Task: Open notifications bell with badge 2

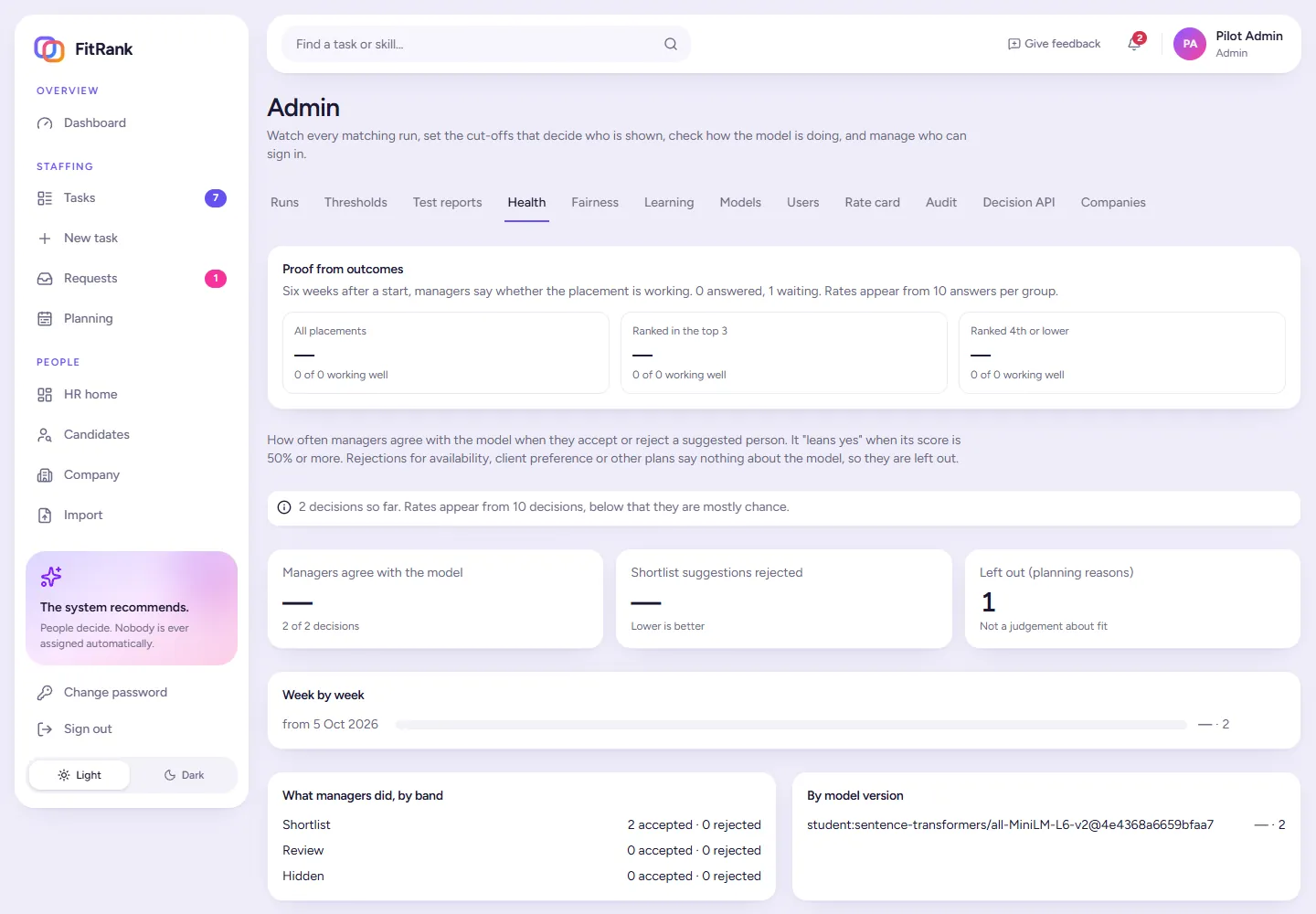Action: 1135,43
